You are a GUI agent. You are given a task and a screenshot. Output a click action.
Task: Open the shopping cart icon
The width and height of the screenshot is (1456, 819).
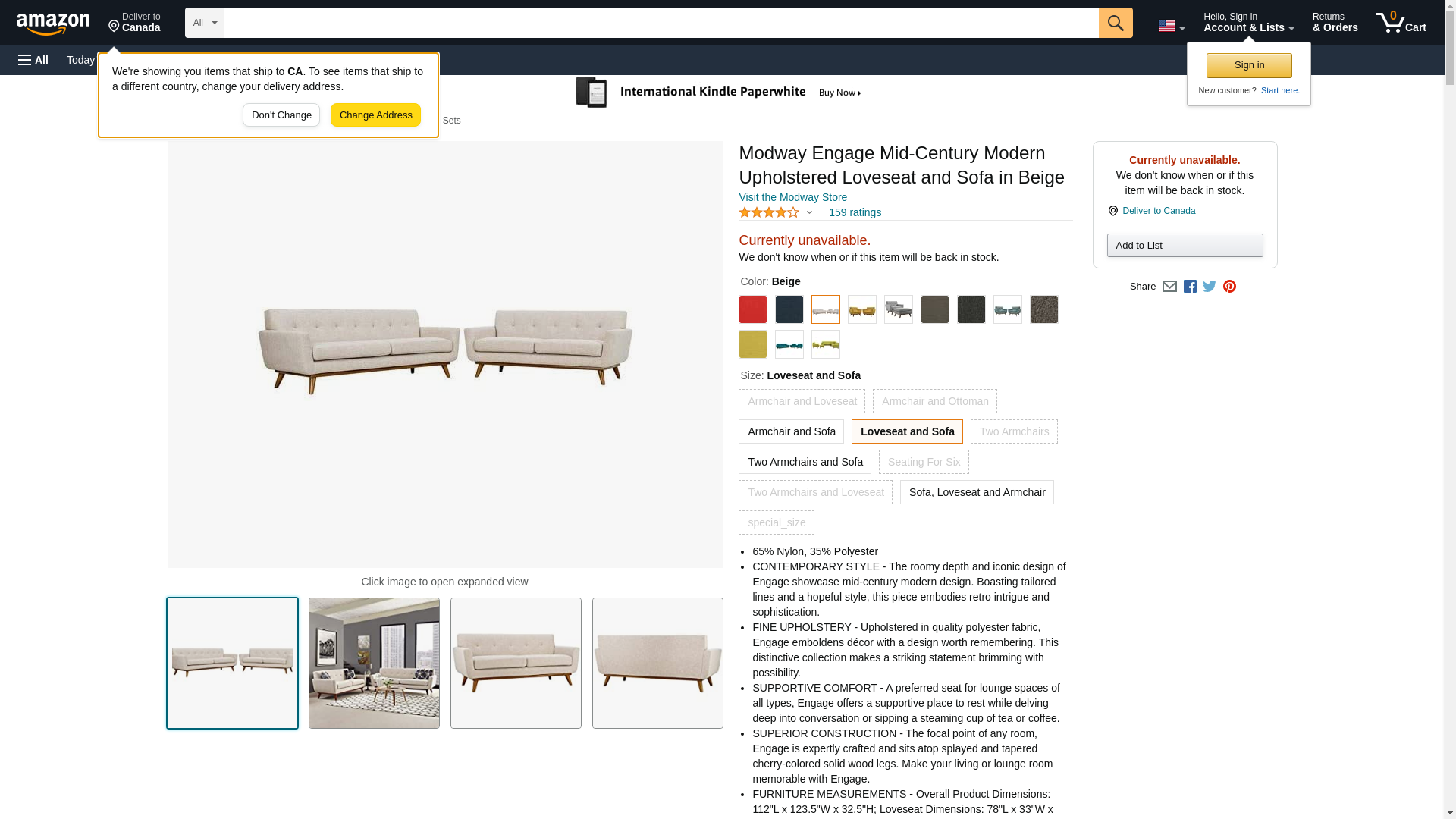1401,23
